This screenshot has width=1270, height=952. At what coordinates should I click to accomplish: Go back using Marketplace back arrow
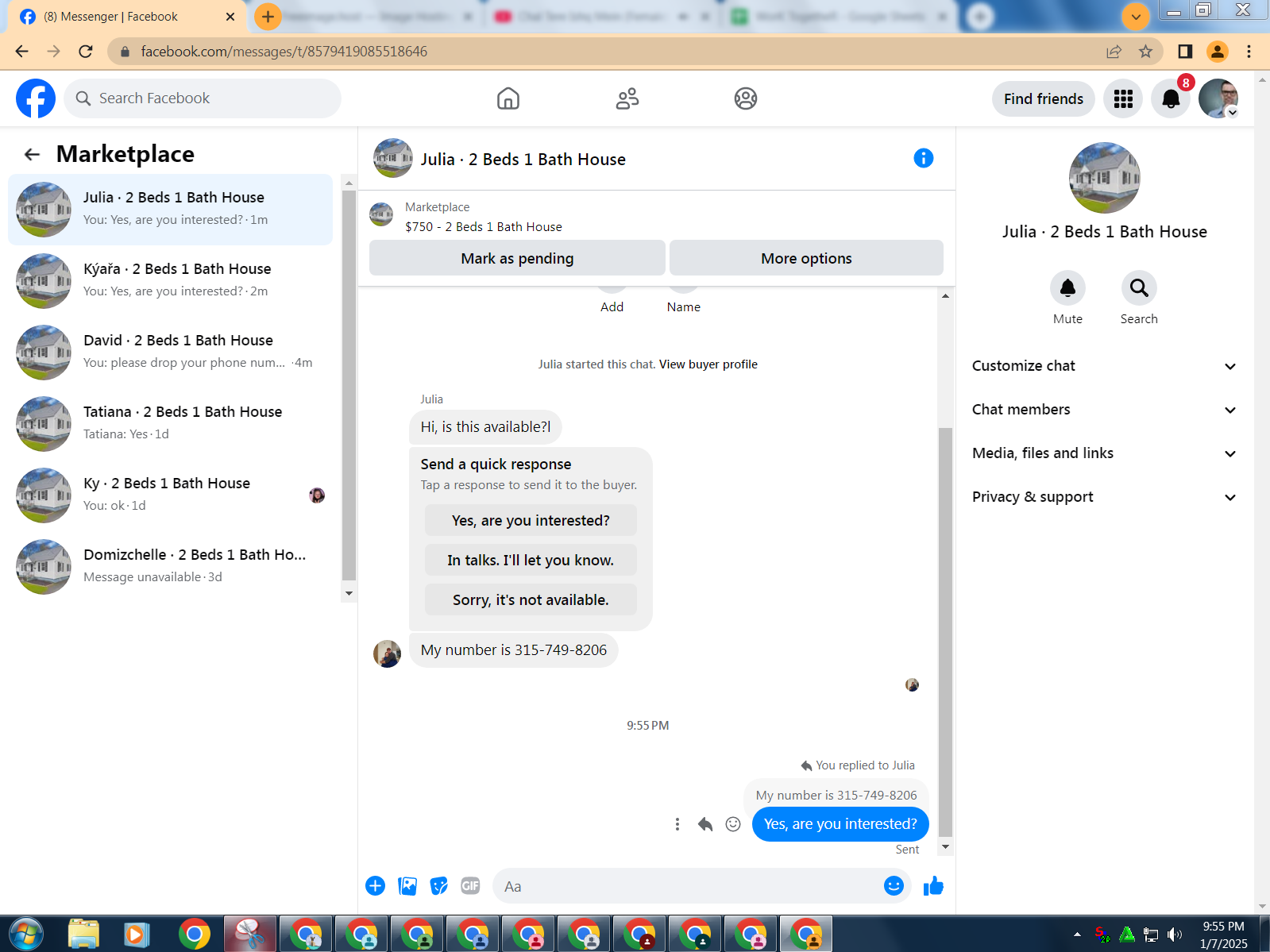click(x=32, y=154)
